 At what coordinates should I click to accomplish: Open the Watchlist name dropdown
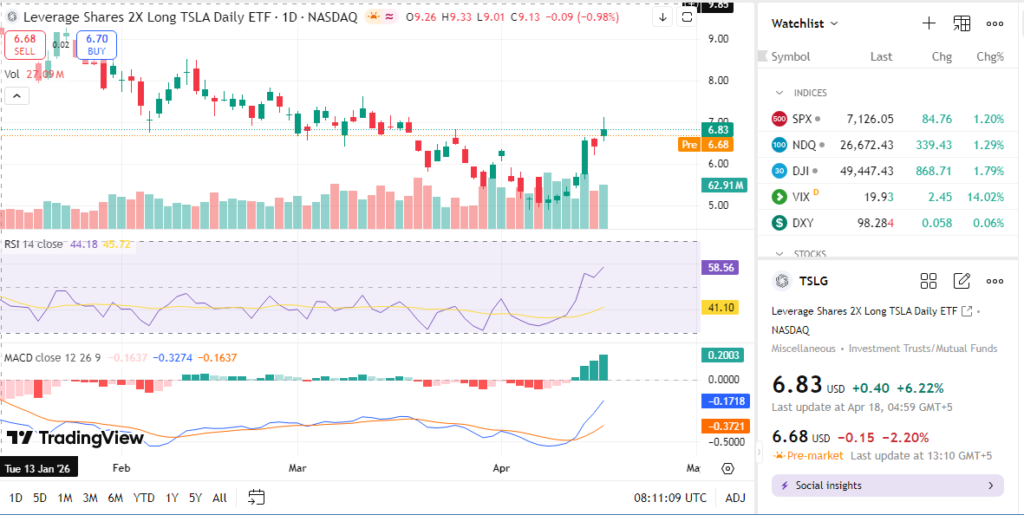click(805, 23)
